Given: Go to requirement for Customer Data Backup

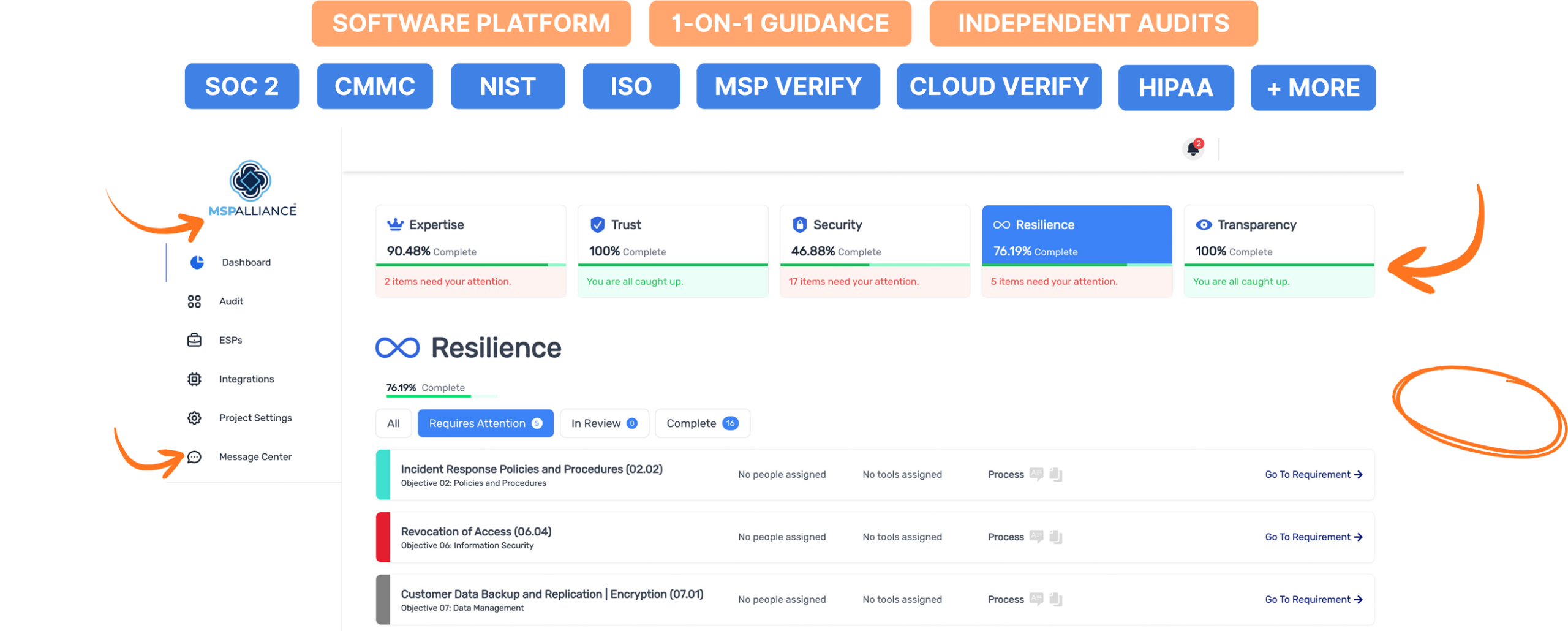Looking at the screenshot, I should [x=1313, y=600].
